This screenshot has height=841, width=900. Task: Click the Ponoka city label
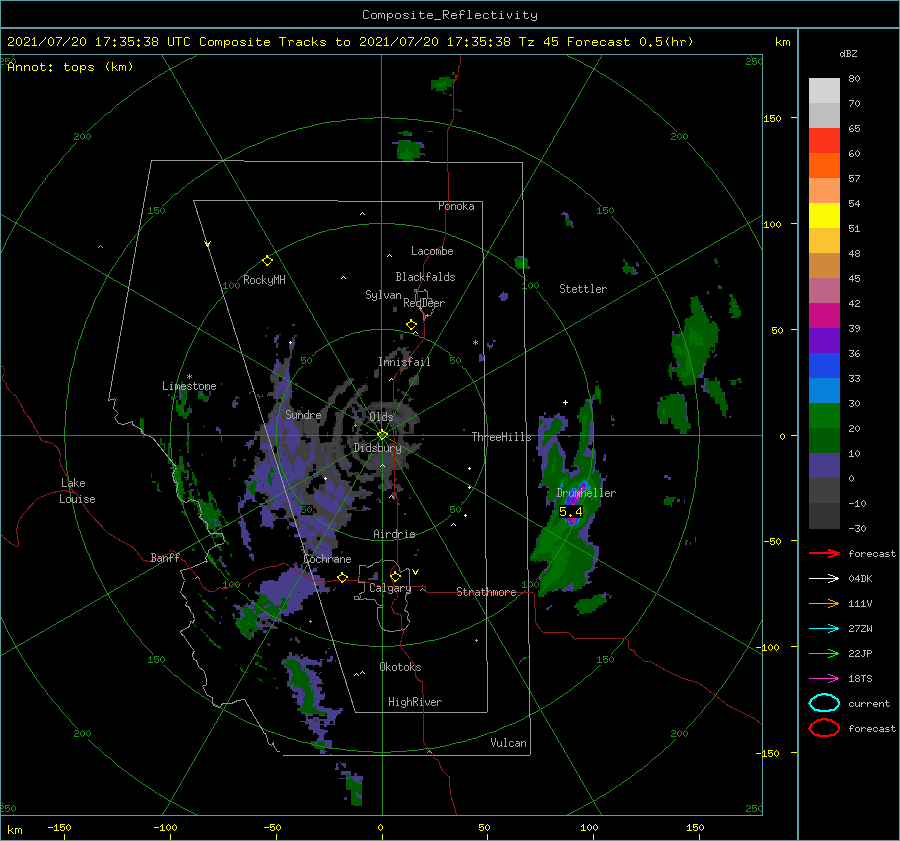[x=456, y=206]
